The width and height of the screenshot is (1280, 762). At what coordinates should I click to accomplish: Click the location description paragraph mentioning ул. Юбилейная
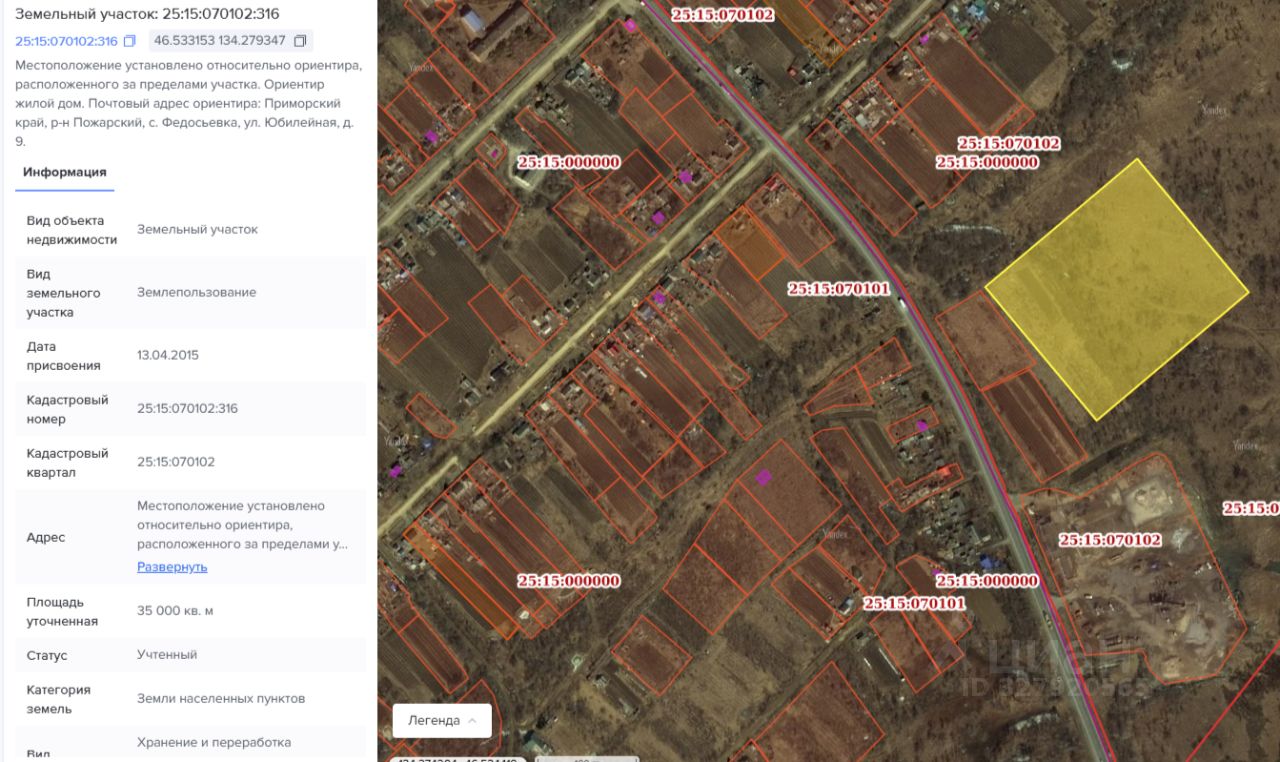(x=189, y=103)
